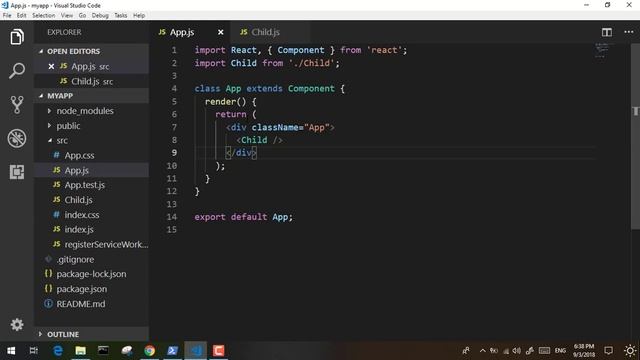This screenshot has width=640, height=360.
Task: Open the Manage gear menu
Action: tap(17, 324)
